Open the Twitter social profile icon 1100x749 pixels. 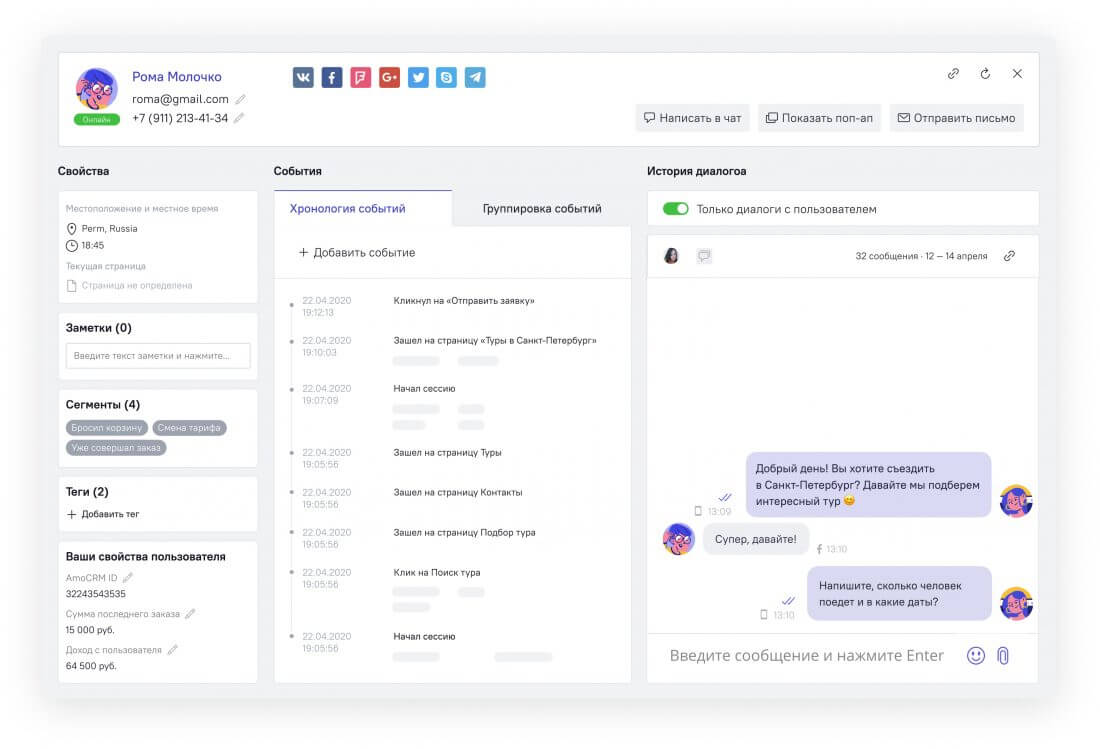[418, 77]
